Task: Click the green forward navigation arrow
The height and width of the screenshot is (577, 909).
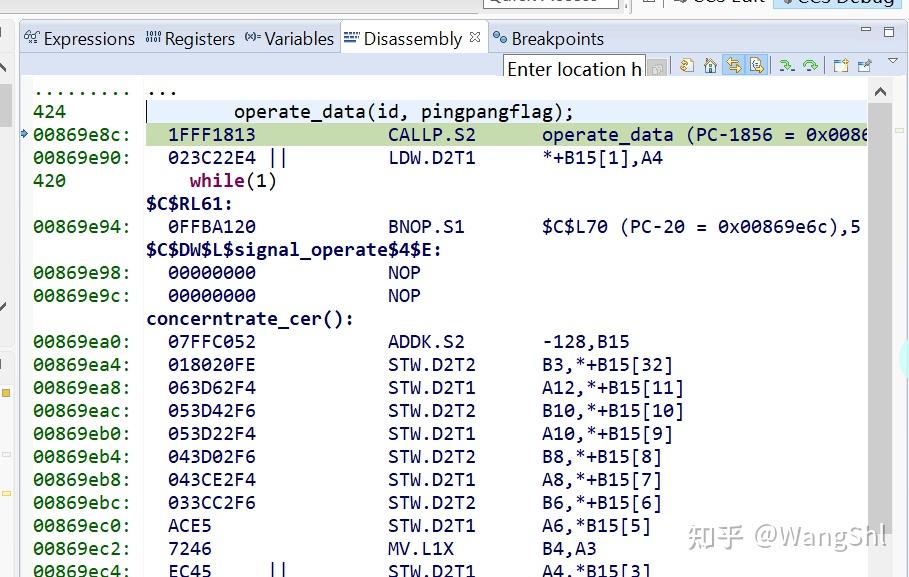Action: (810, 66)
